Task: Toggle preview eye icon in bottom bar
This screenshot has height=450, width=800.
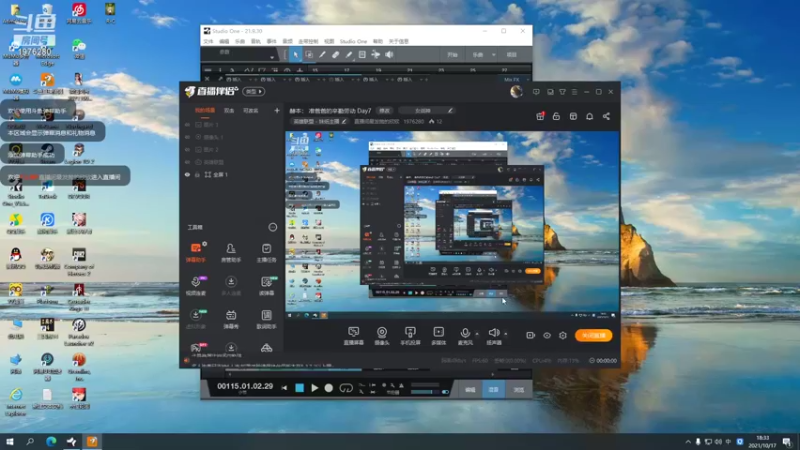Action: [x=547, y=335]
